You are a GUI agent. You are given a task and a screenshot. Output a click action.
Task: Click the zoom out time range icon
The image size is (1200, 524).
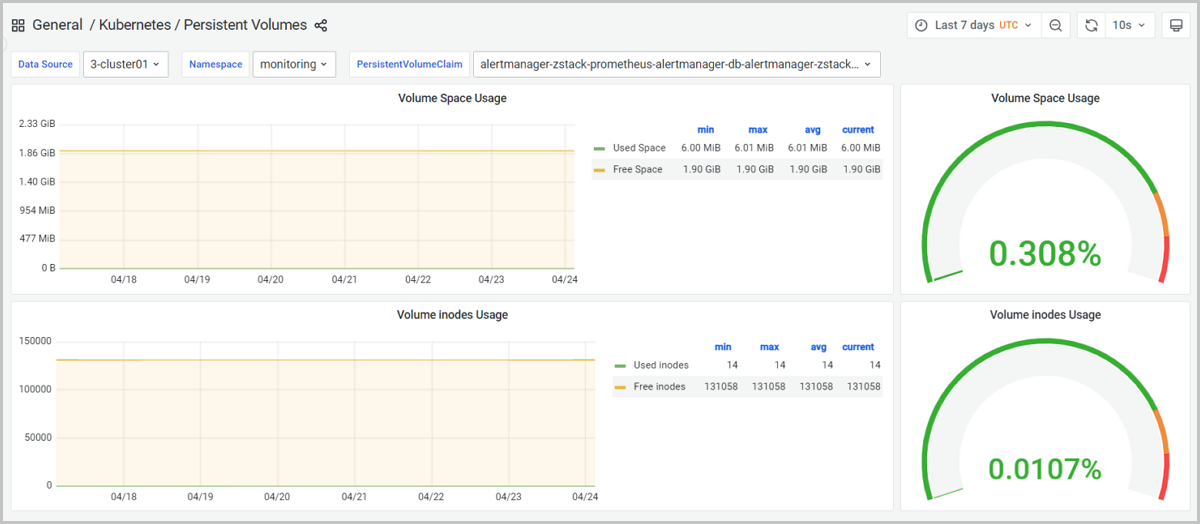click(x=1055, y=25)
